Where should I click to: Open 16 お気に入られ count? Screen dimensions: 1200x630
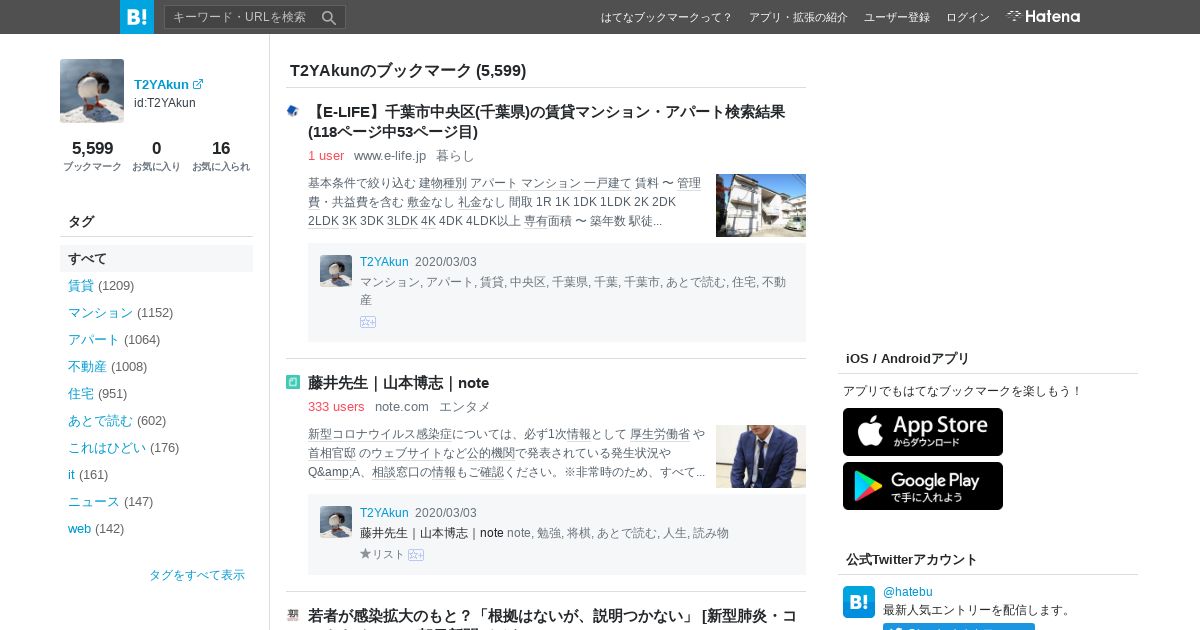(x=221, y=156)
